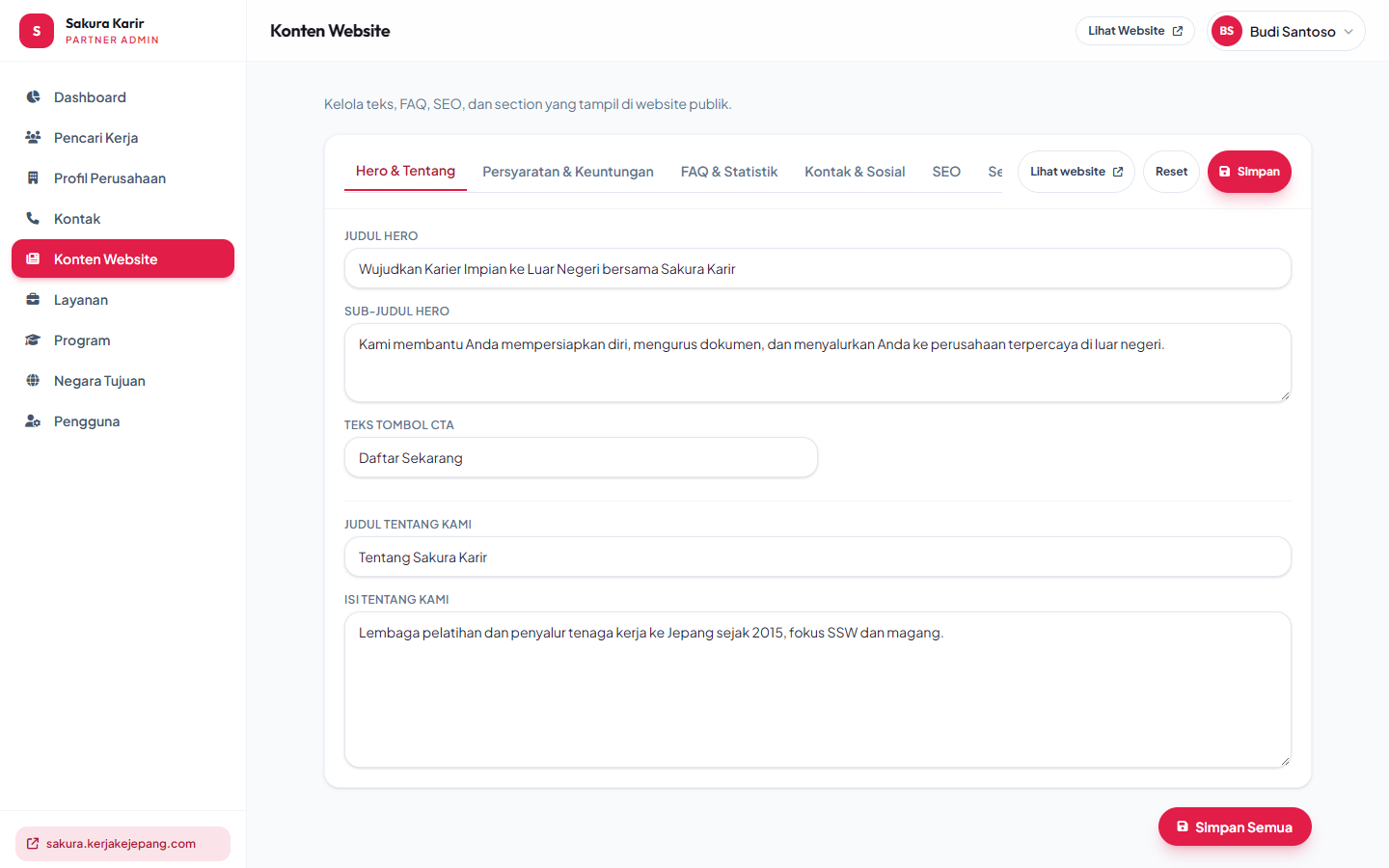Click the save icon in Simpan Semua
Image resolution: width=1389 pixels, height=868 pixels.
point(1183,827)
